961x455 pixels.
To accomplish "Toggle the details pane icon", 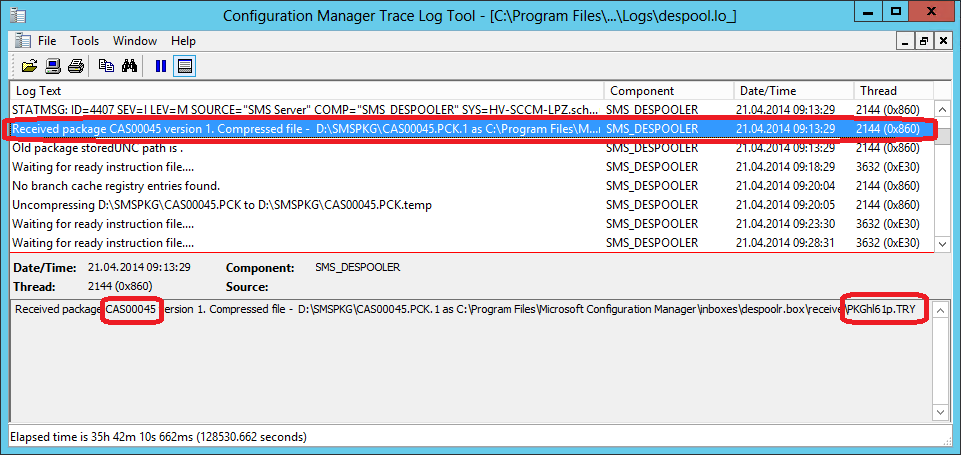I will pyautogui.click(x=184, y=66).
